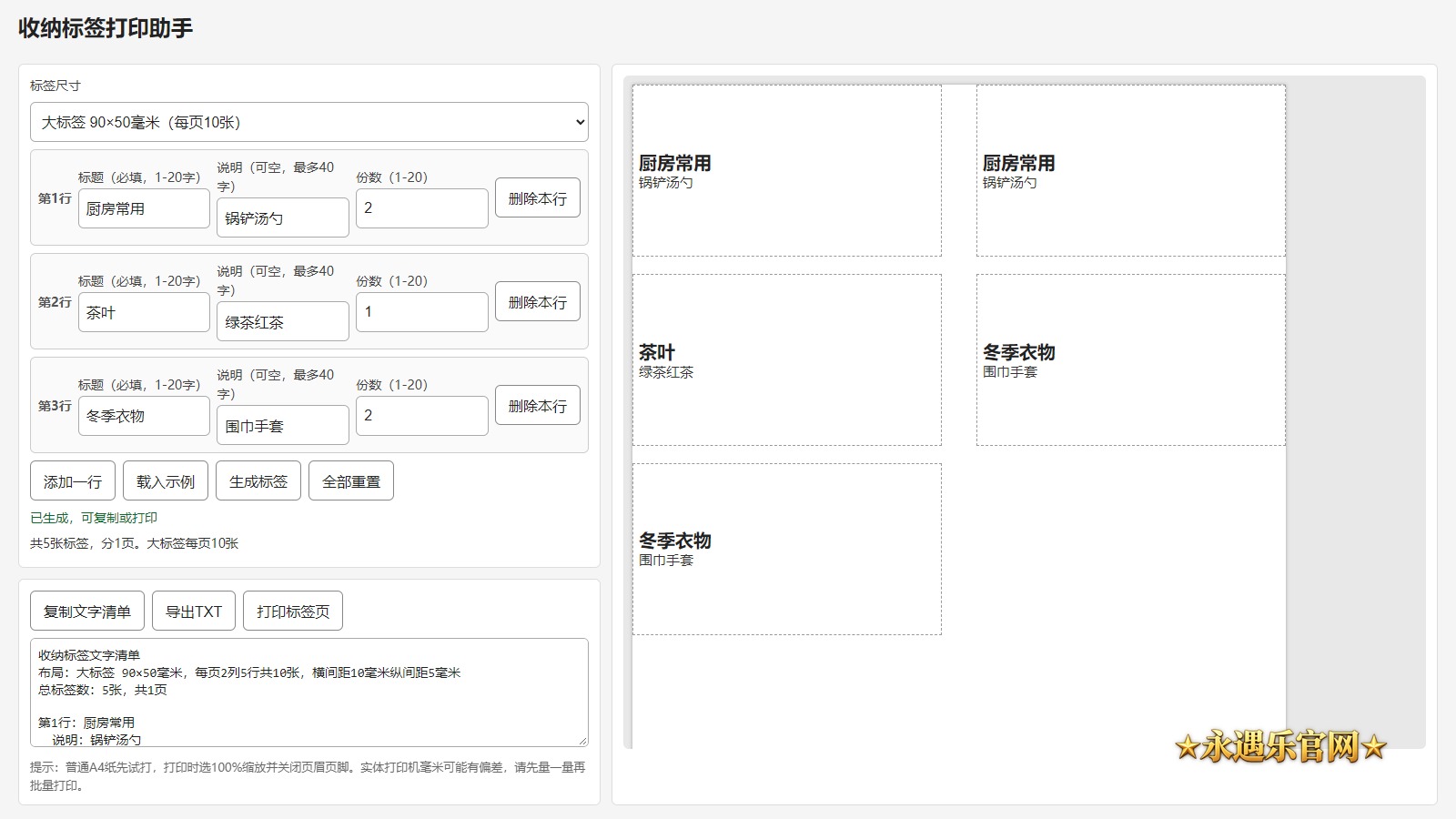The image size is (1456, 819).
Task: Select the first 厨房常用 label preview
Action: (787, 171)
